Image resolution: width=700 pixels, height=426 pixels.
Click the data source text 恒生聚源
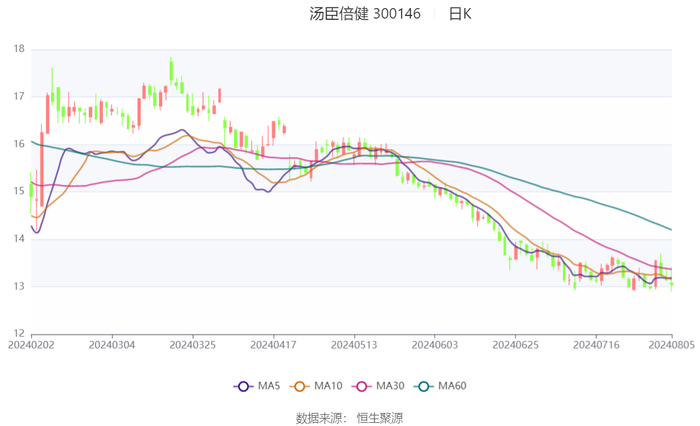(379, 418)
